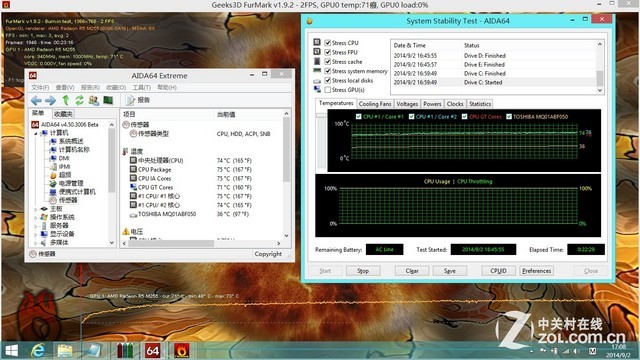Switch to Clocks tab

455,104
